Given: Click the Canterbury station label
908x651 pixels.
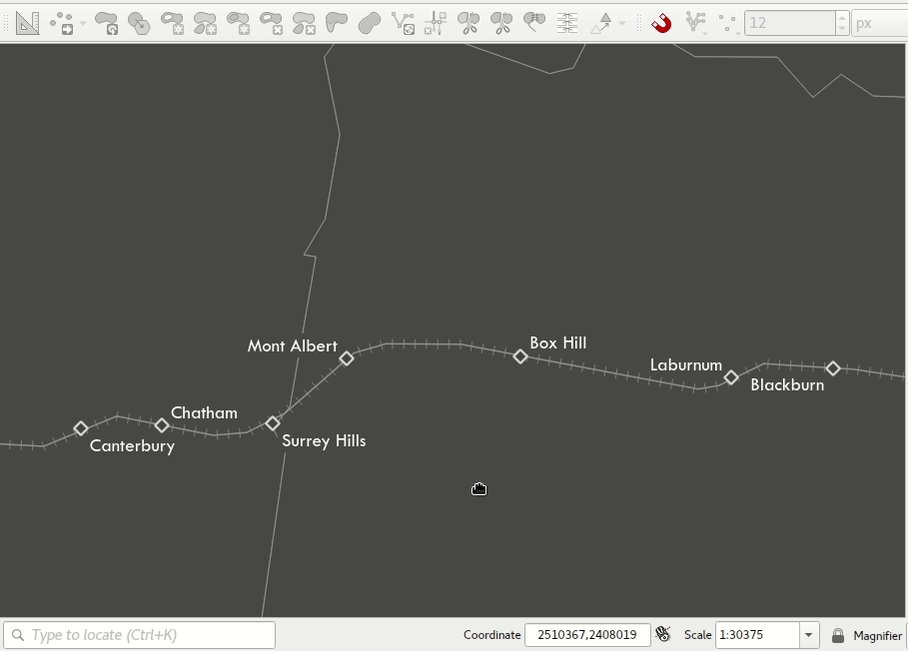Looking at the screenshot, I should click(x=132, y=446).
